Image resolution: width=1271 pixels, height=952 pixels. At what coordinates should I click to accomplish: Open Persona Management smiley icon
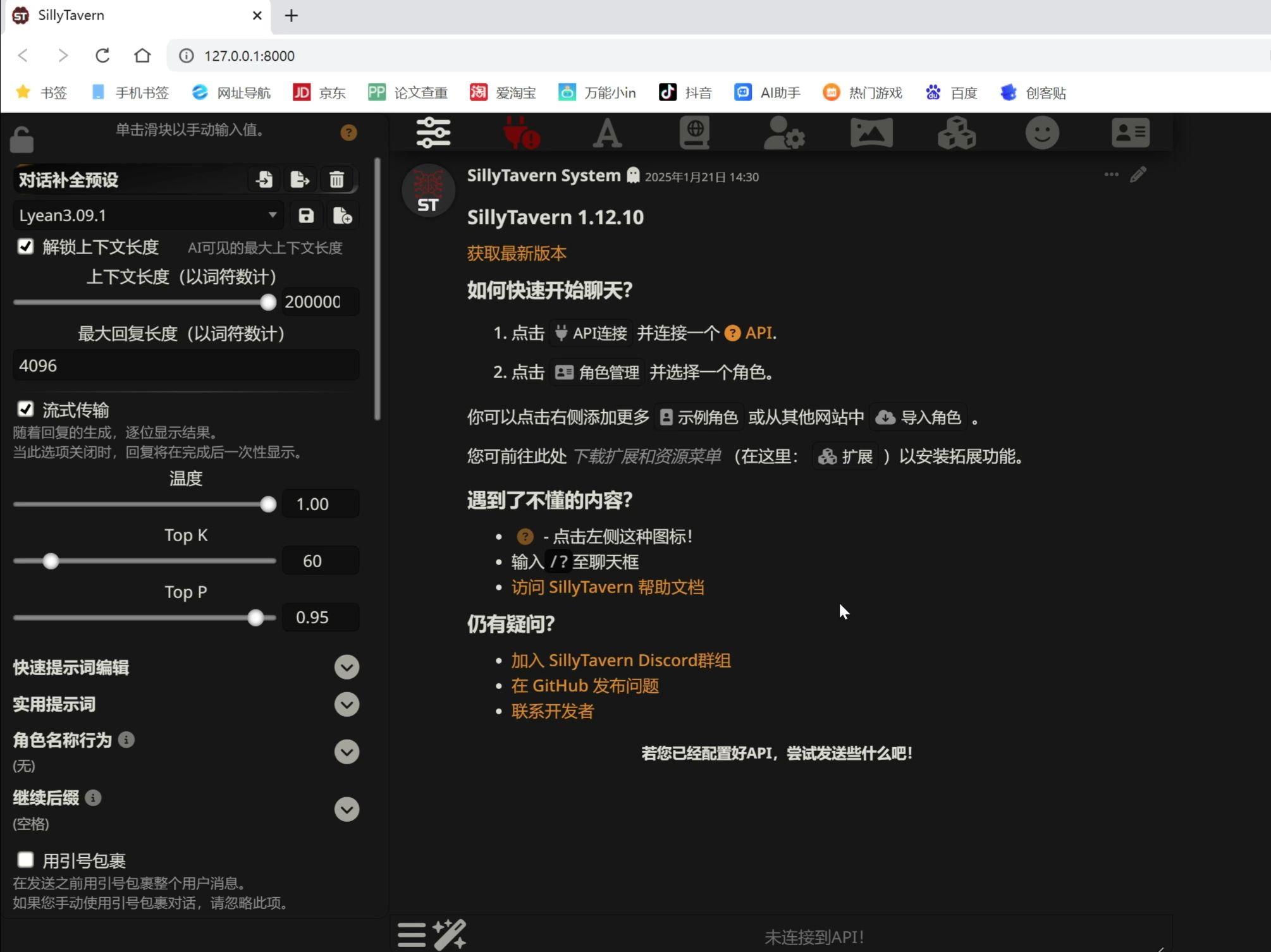tap(1042, 133)
